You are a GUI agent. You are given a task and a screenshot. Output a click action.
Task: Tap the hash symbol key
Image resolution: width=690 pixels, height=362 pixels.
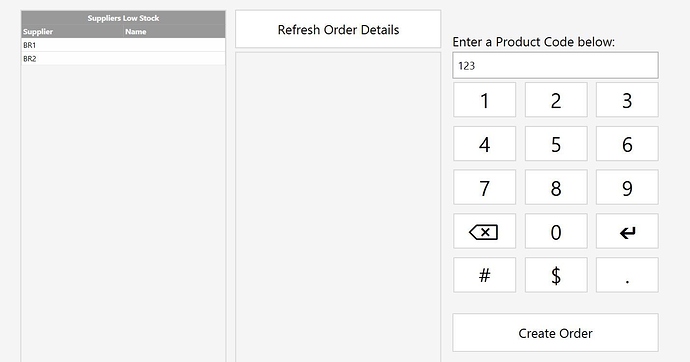(x=484, y=275)
